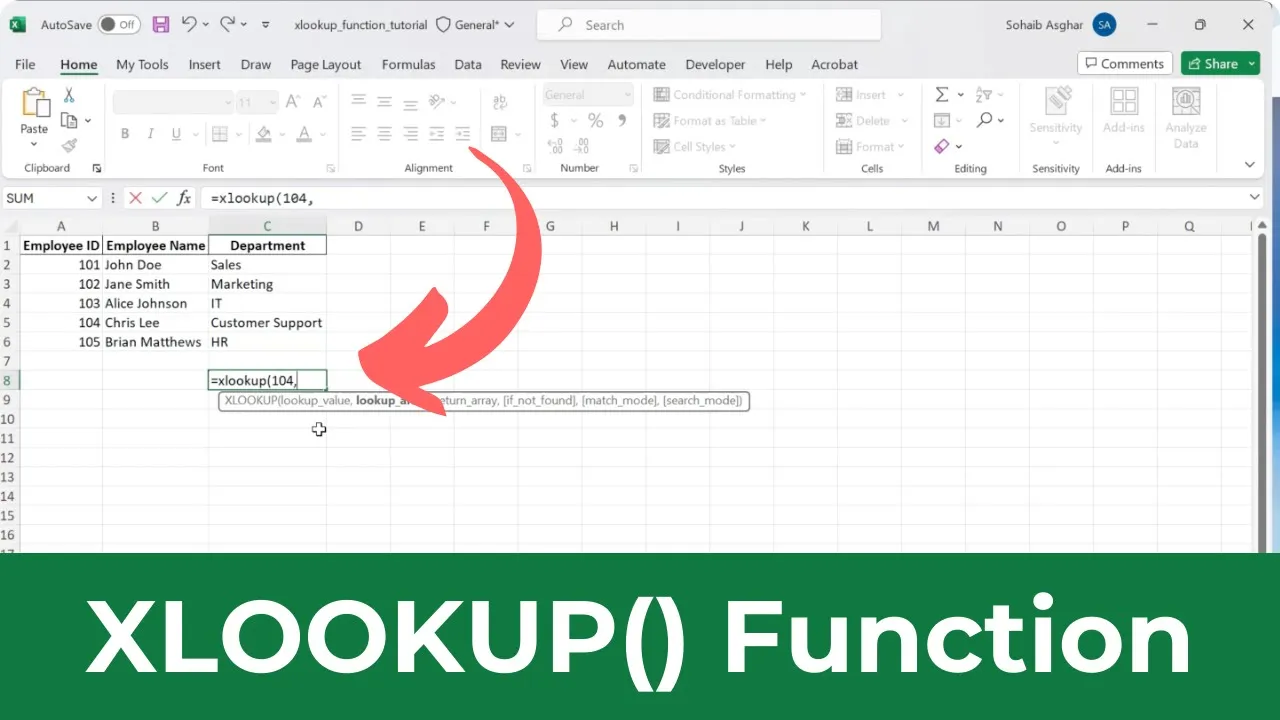Screen dimensions: 1280x720
Task: Open Format as Table dropdown
Action: [711, 121]
